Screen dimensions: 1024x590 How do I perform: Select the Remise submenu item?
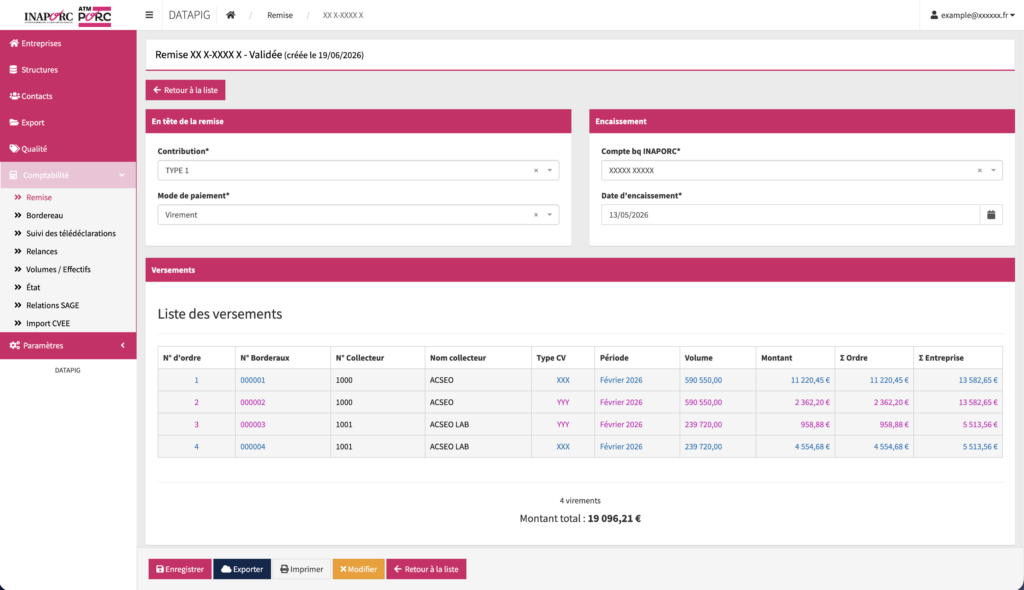(x=39, y=197)
